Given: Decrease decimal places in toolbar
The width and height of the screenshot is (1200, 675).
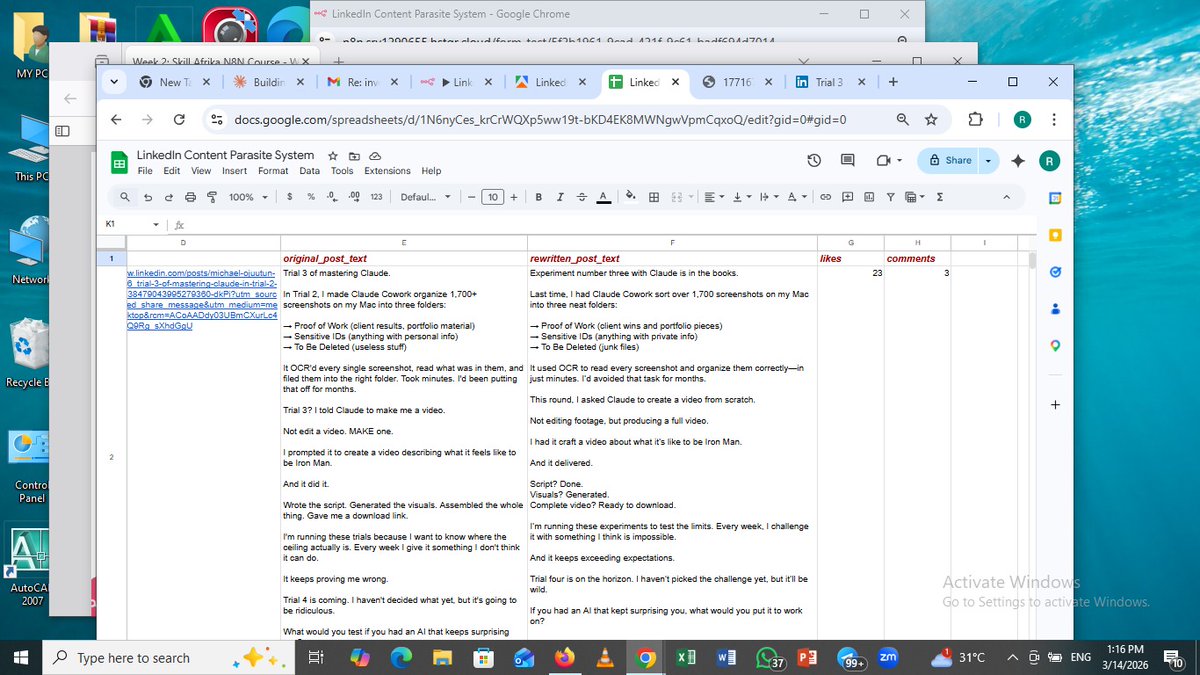Looking at the screenshot, I should [x=332, y=197].
